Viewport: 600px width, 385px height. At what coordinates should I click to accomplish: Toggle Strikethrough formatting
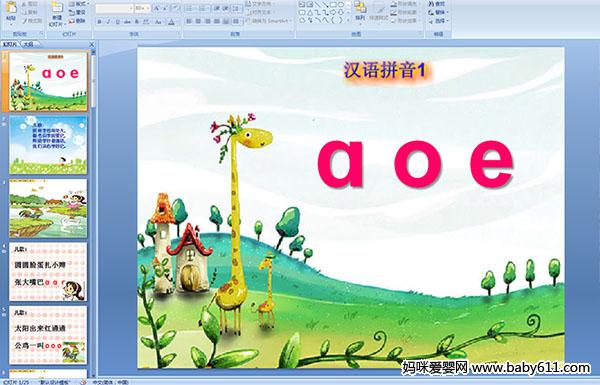click(x=127, y=22)
